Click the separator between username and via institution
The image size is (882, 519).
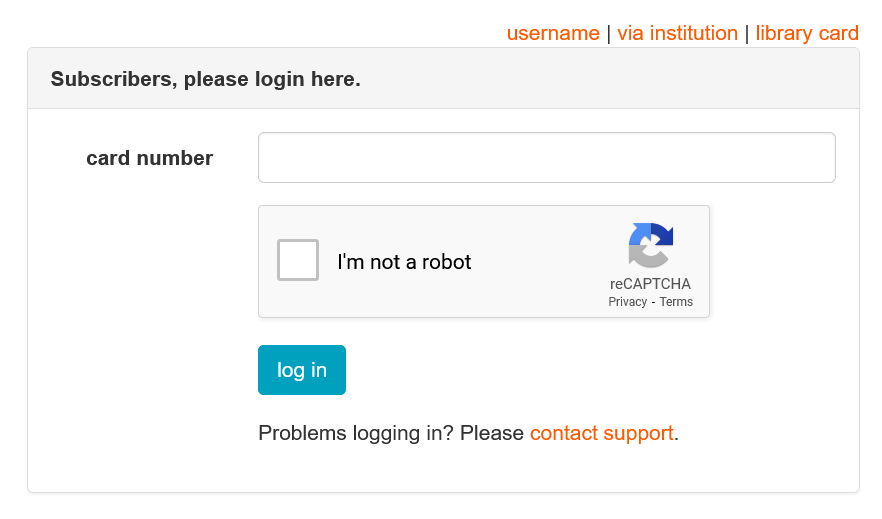[x=609, y=34]
